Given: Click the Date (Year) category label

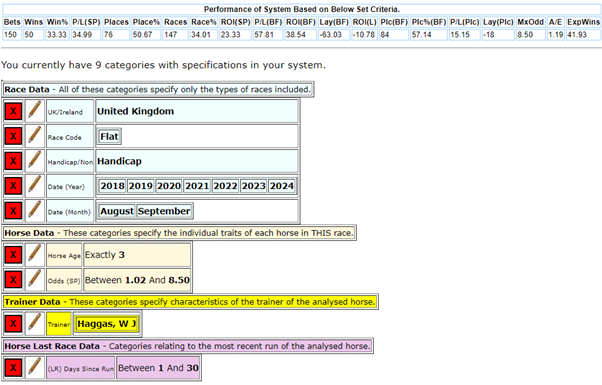Looking at the screenshot, I should pos(70,186).
